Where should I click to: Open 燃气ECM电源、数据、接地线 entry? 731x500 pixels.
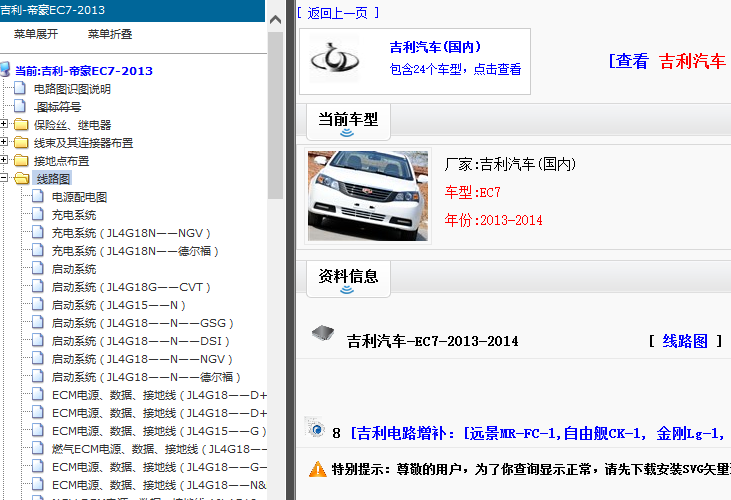159,449
